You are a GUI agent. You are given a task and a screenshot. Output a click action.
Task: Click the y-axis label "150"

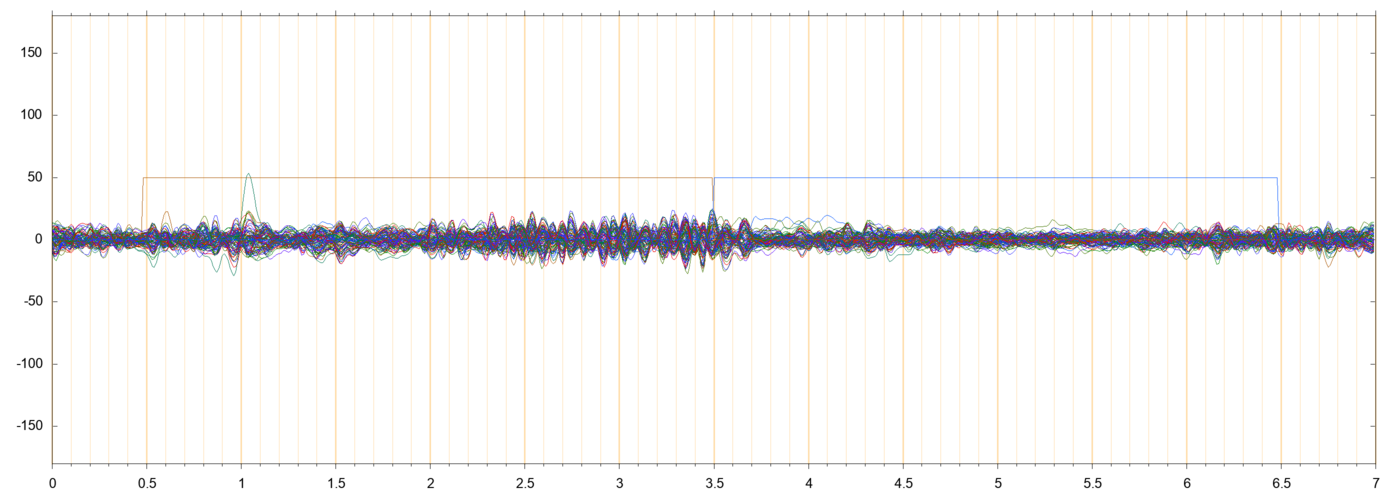(33, 53)
